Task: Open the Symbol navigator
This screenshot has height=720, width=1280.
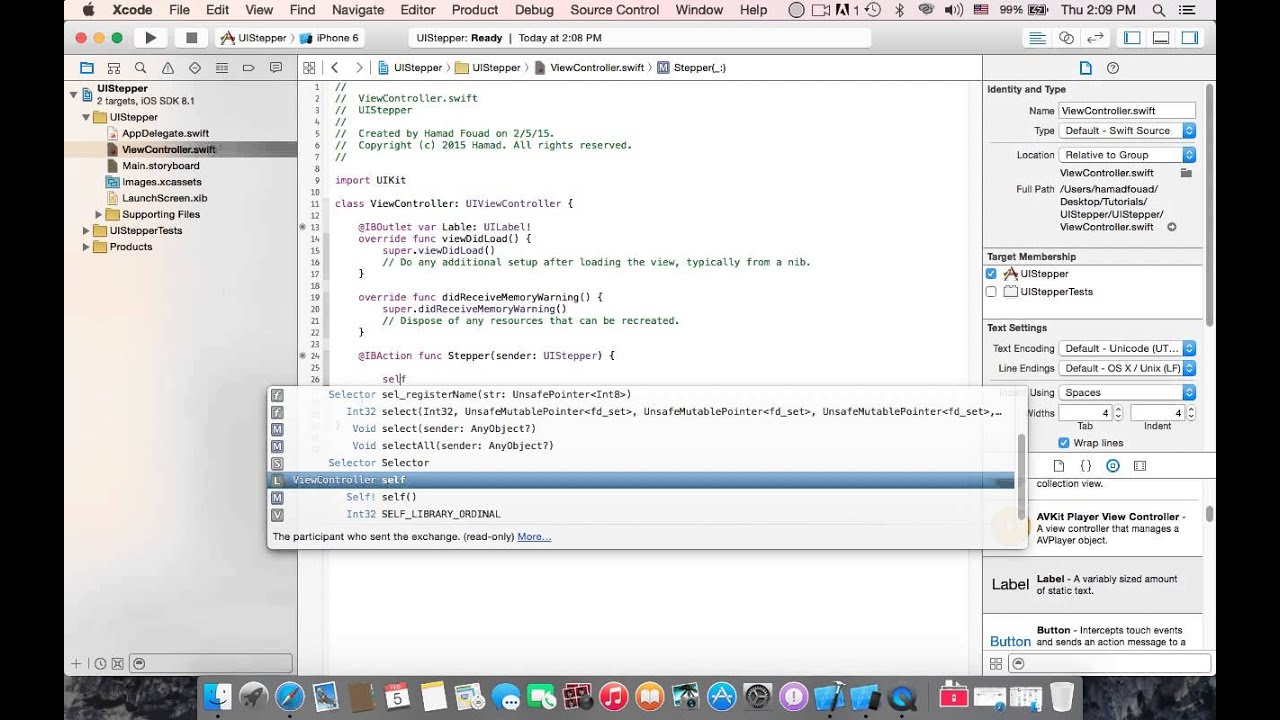Action: tap(113, 68)
